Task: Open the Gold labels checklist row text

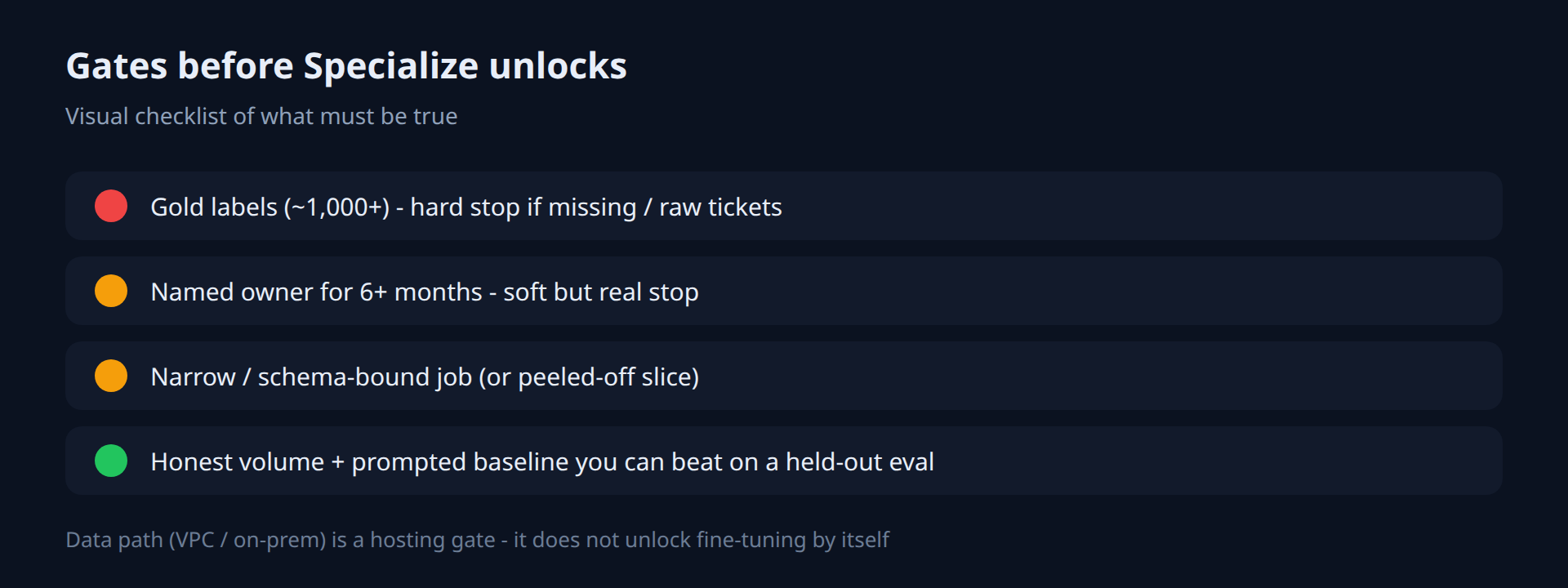Action: (x=466, y=207)
